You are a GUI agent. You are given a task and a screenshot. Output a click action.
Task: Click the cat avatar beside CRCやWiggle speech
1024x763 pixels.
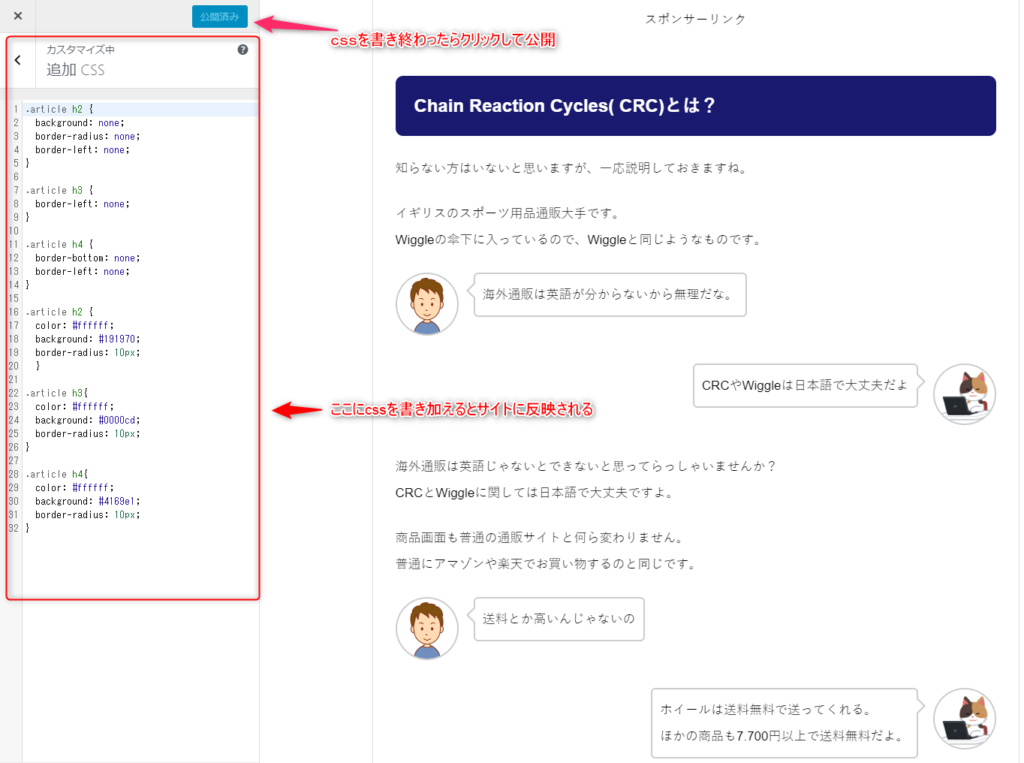point(965,394)
